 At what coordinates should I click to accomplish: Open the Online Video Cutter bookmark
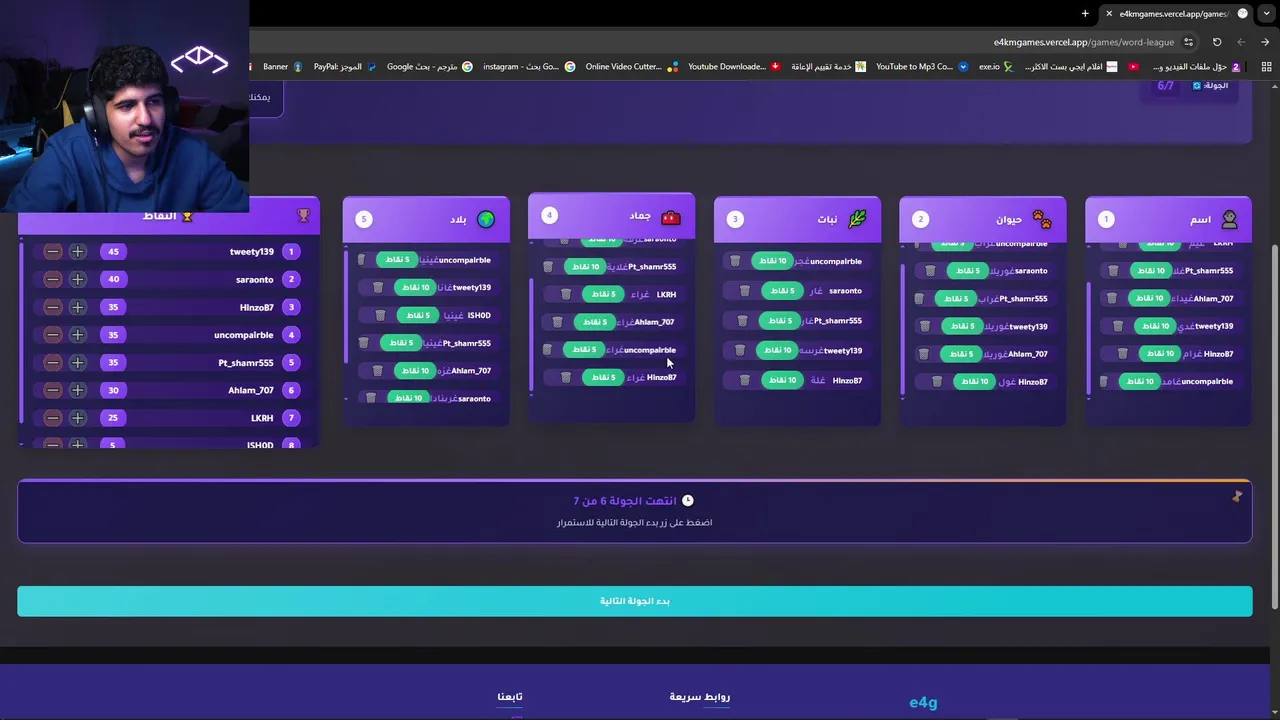[x=631, y=67]
